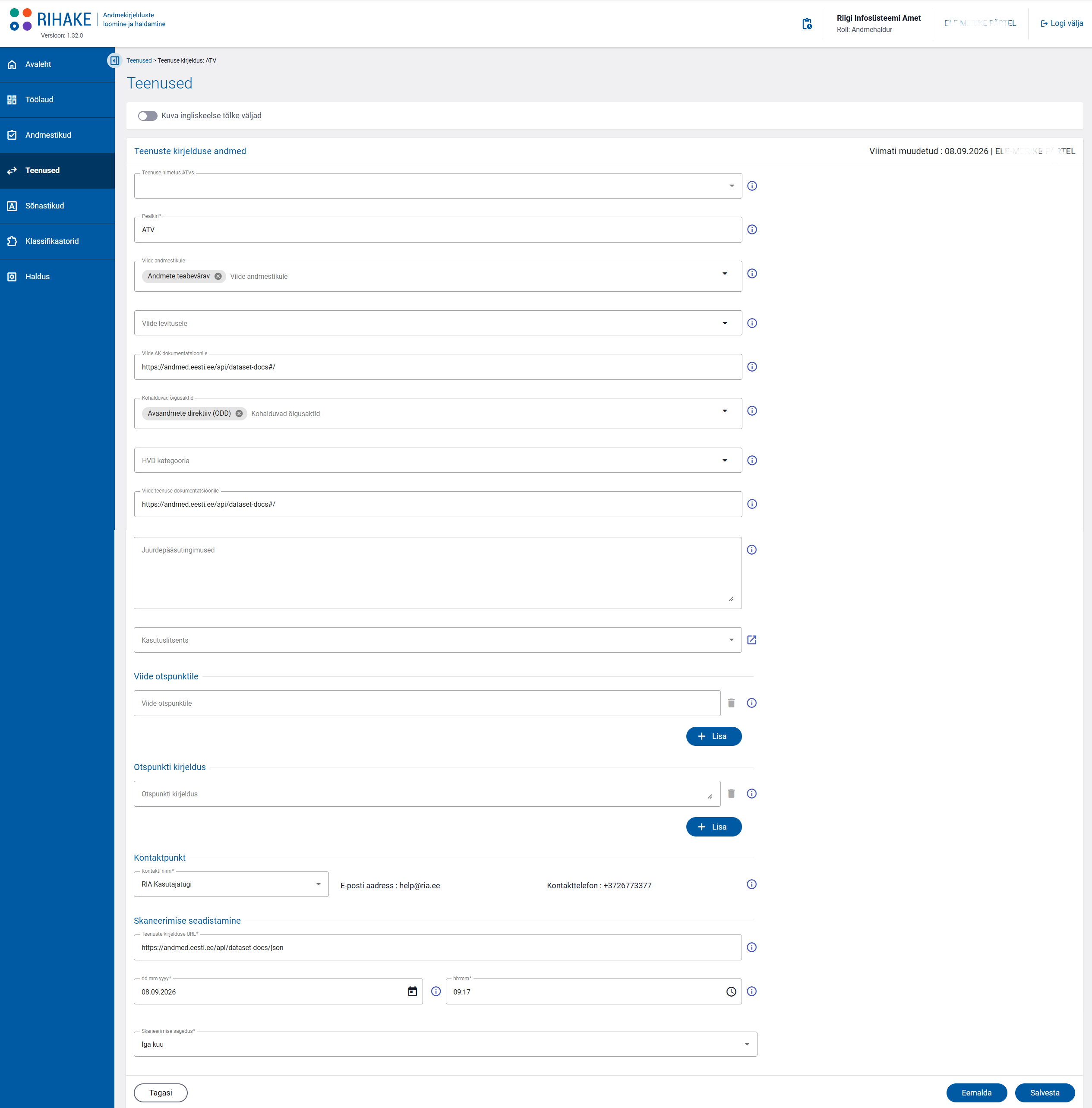Click the Eemalda button
This screenshot has width=1092, height=1108.
click(x=976, y=1092)
